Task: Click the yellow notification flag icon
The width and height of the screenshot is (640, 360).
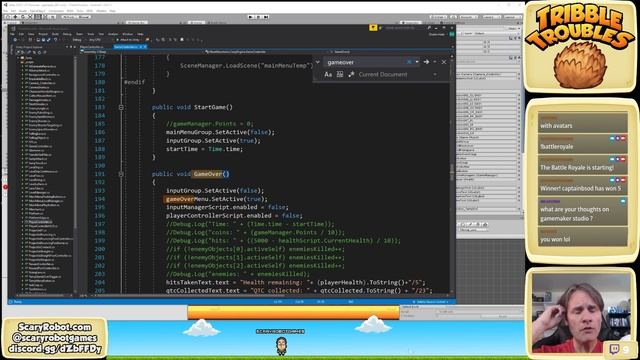Action: (x=373, y=27)
